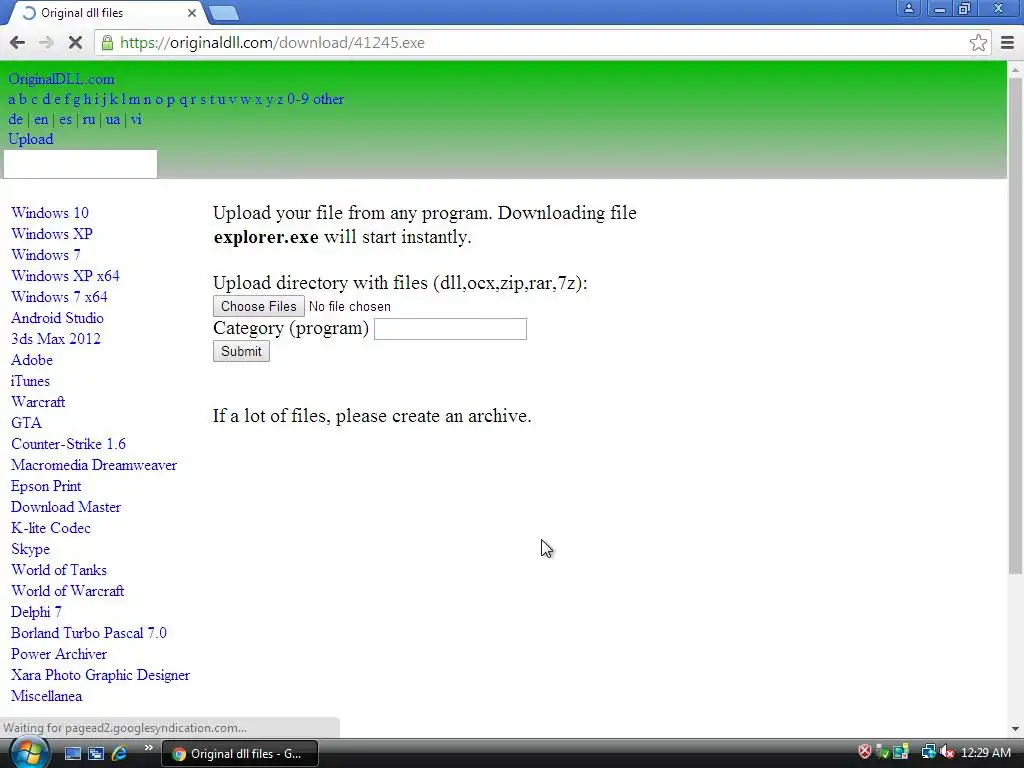Open the Borland Turbo Pascal 7.0 link
The image size is (1024, 768).
[89, 633]
